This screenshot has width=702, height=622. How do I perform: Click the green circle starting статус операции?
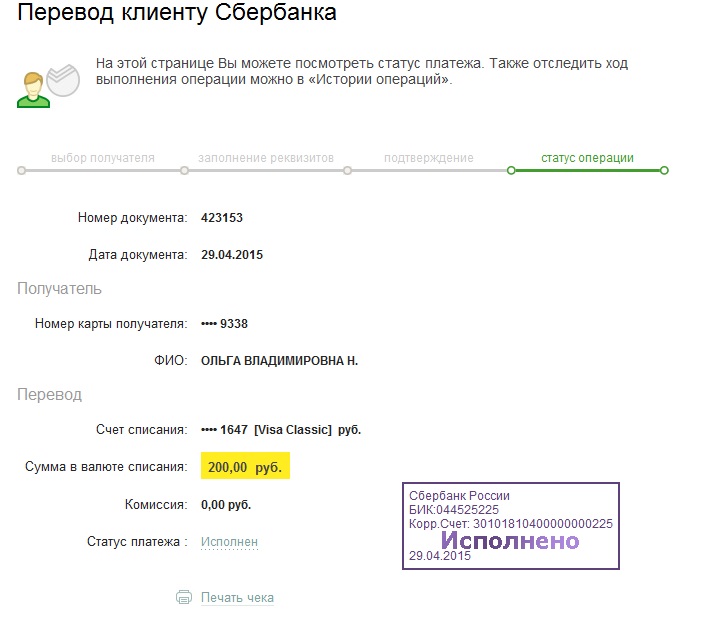pos(511,171)
